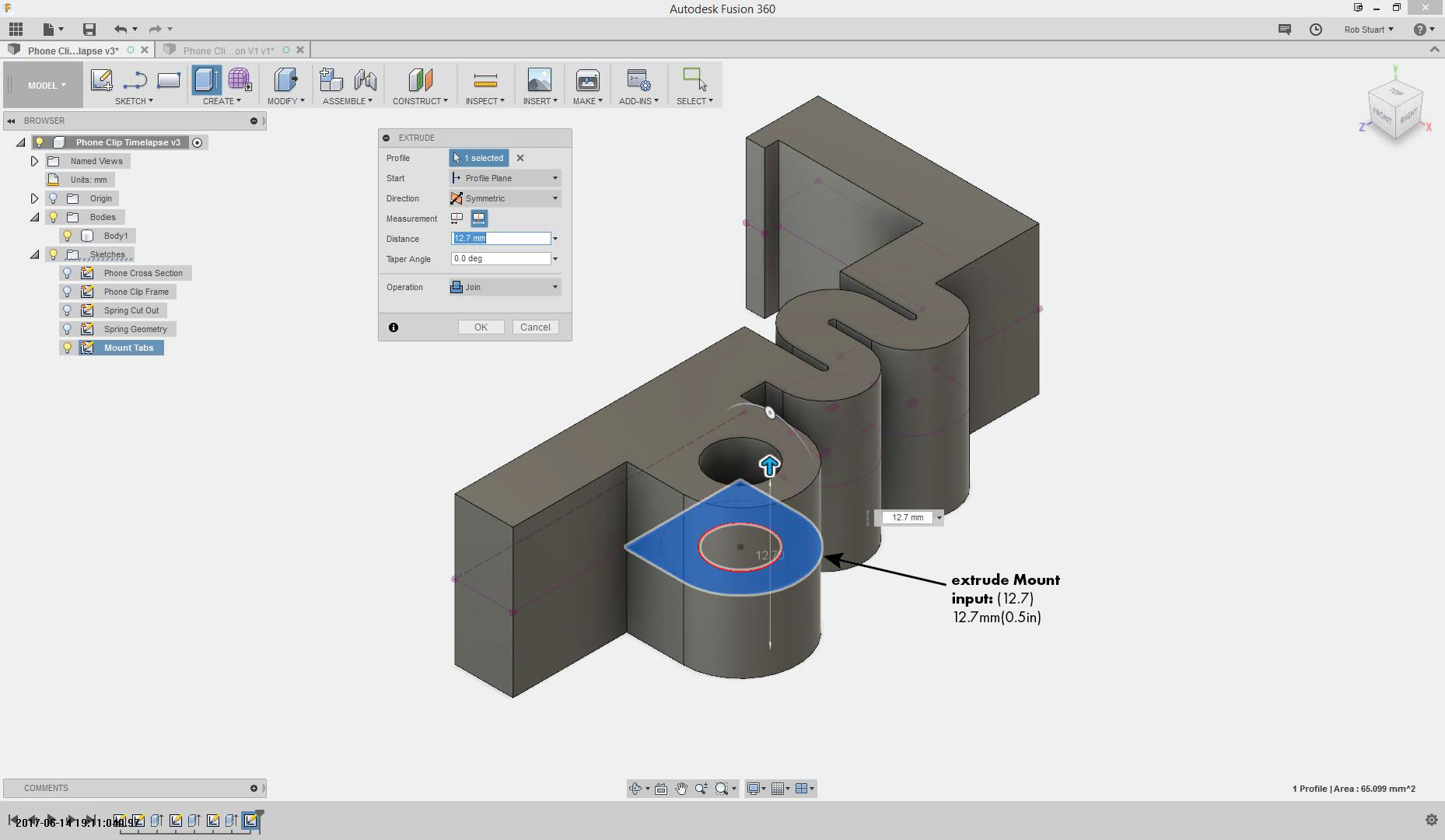Toggle visibility of Mount Tabs sketch
The image size is (1445, 840).
tap(67, 348)
